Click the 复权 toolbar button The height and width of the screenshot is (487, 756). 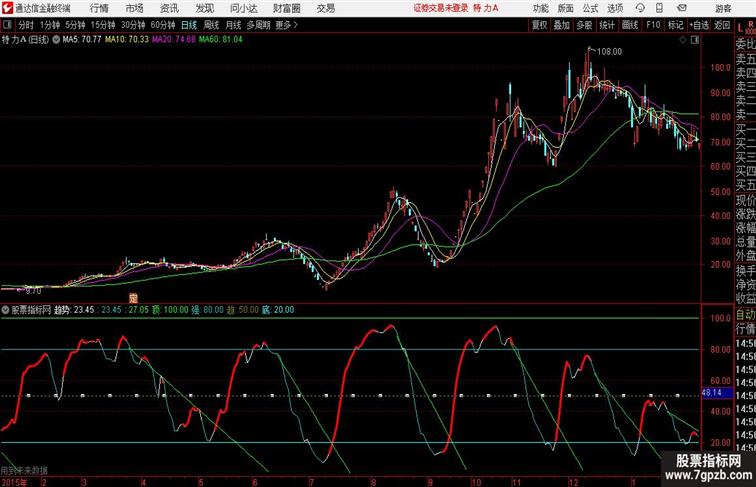coord(540,25)
